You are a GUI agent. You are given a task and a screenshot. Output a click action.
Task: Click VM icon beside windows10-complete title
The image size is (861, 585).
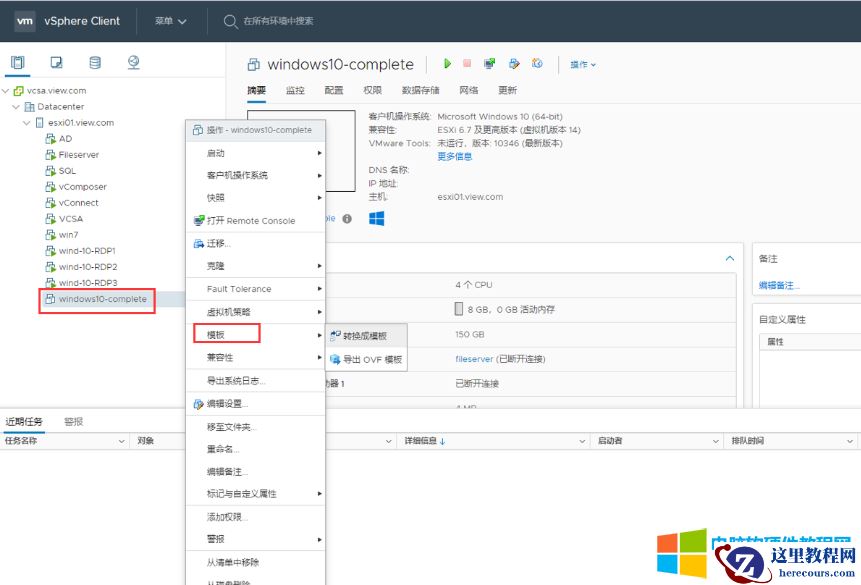[254, 65]
